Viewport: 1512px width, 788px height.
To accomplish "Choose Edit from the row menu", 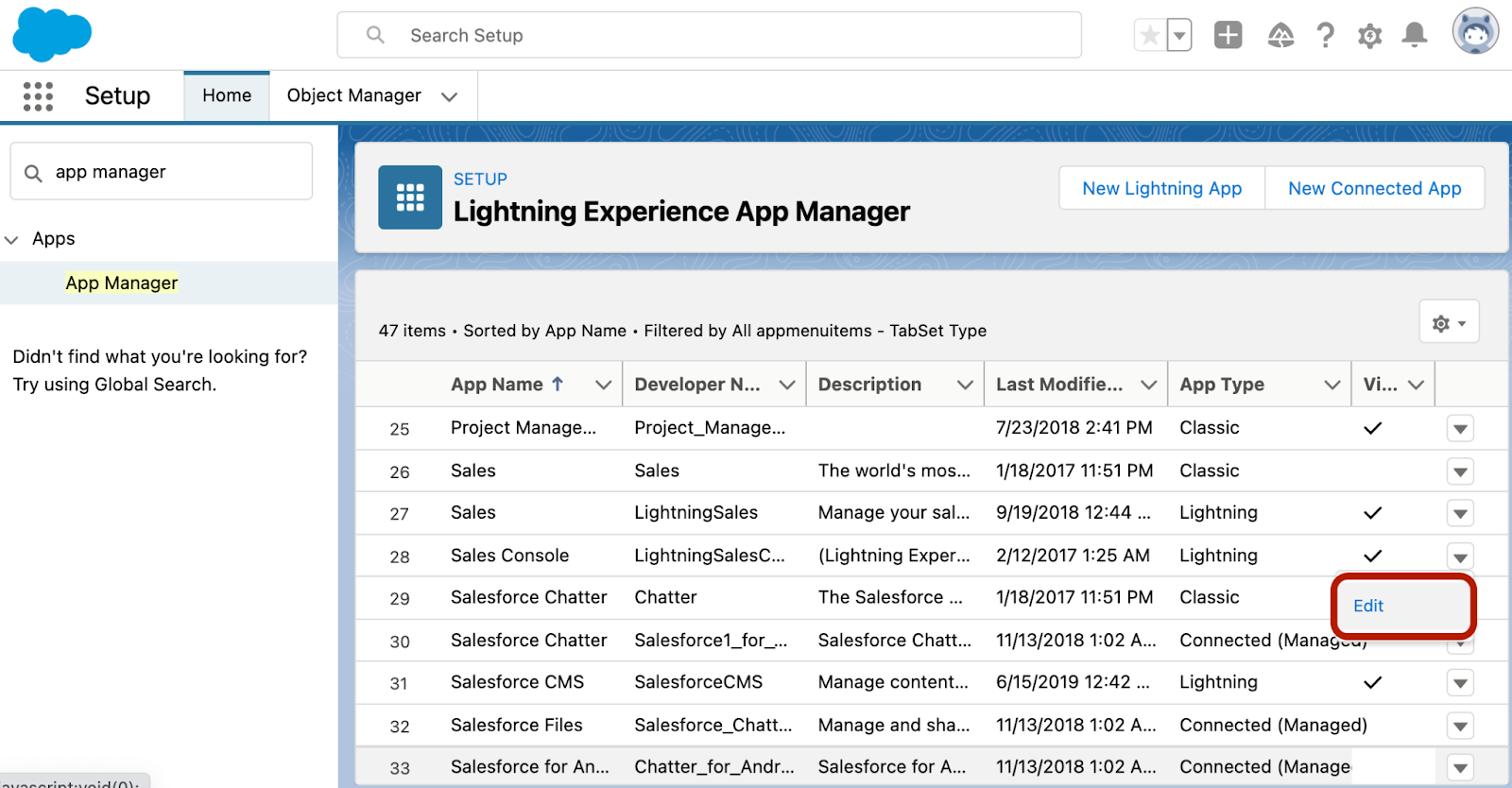I will (1367, 606).
